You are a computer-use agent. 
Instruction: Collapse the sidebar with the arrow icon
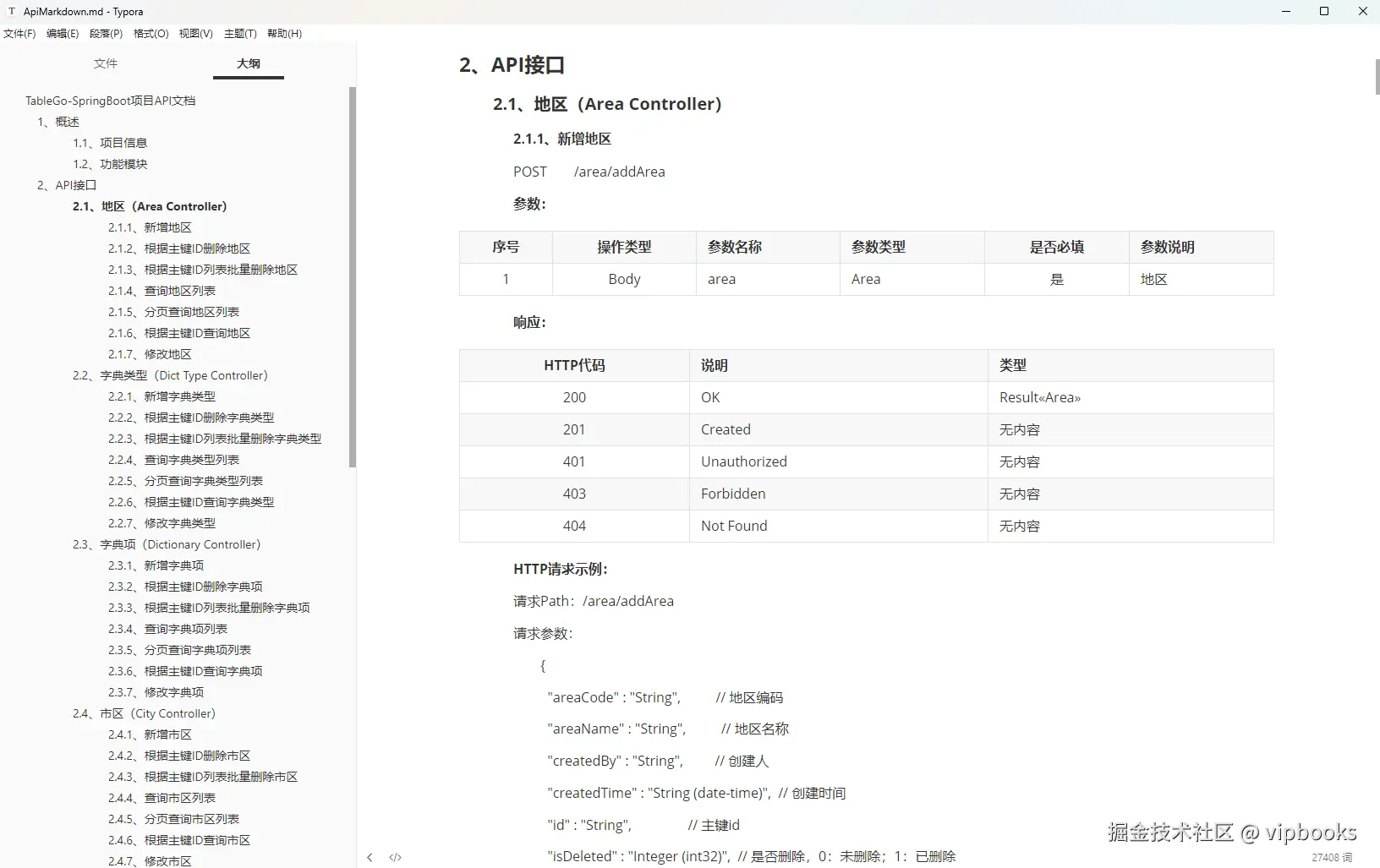click(x=370, y=857)
